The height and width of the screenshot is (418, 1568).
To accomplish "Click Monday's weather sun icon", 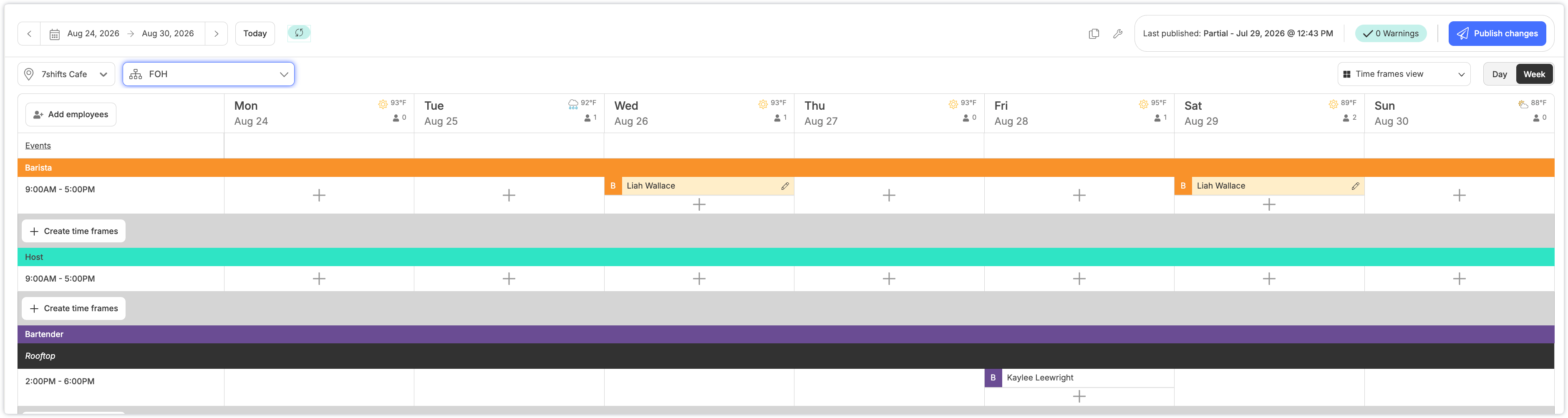I will tap(383, 104).
